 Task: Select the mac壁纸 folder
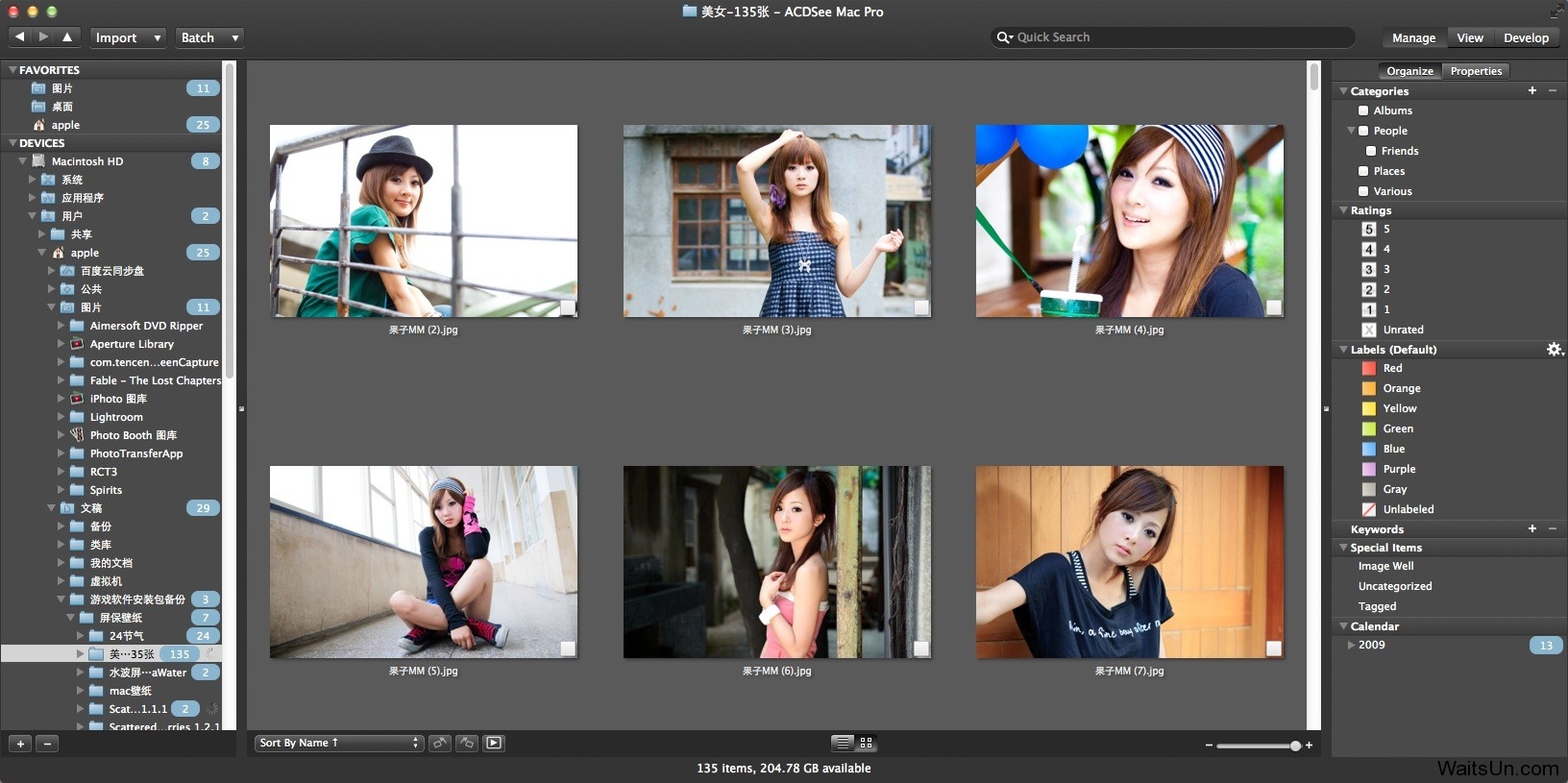point(130,691)
